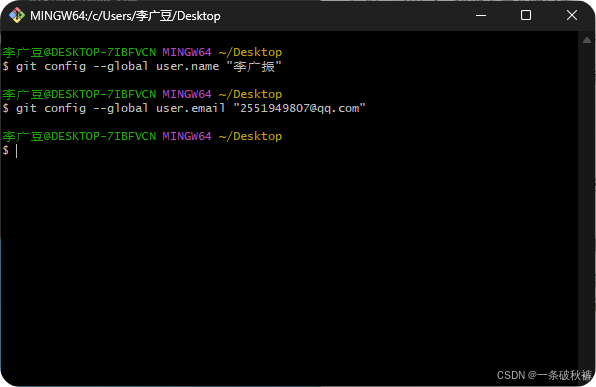Click the scrollbar up arrow
596x387 pixels.
[586, 40]
